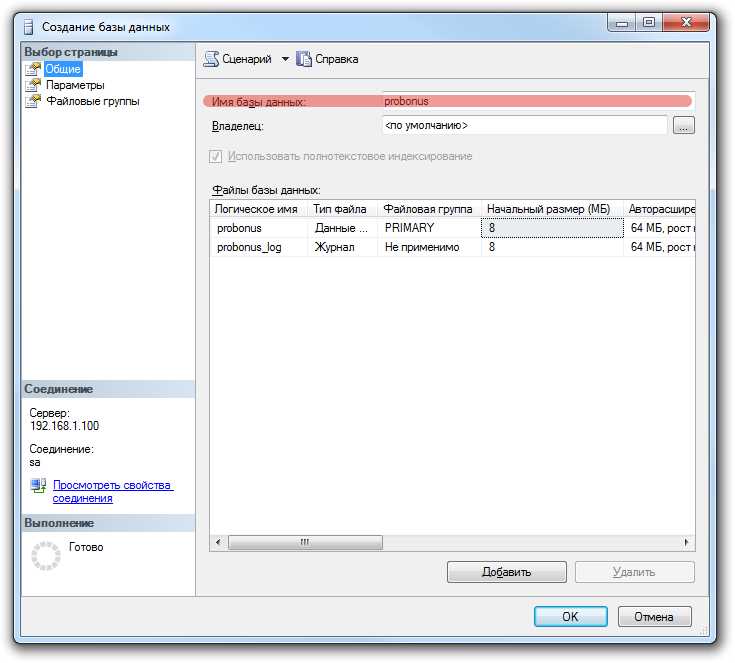Image resolution: width=735 pixels, height=663 pixels.
Task: Close the Создание базы данных dialog
Action: coord(686,23)
